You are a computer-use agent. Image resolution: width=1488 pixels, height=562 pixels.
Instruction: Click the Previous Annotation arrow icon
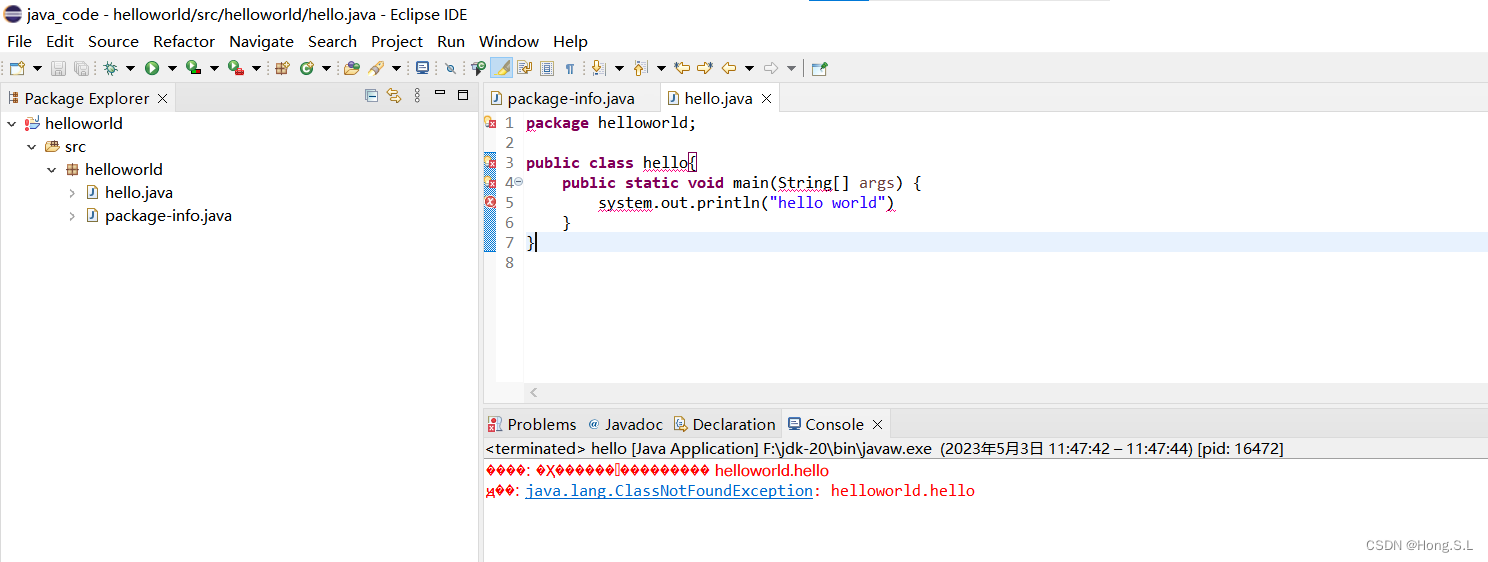(640, 68)
